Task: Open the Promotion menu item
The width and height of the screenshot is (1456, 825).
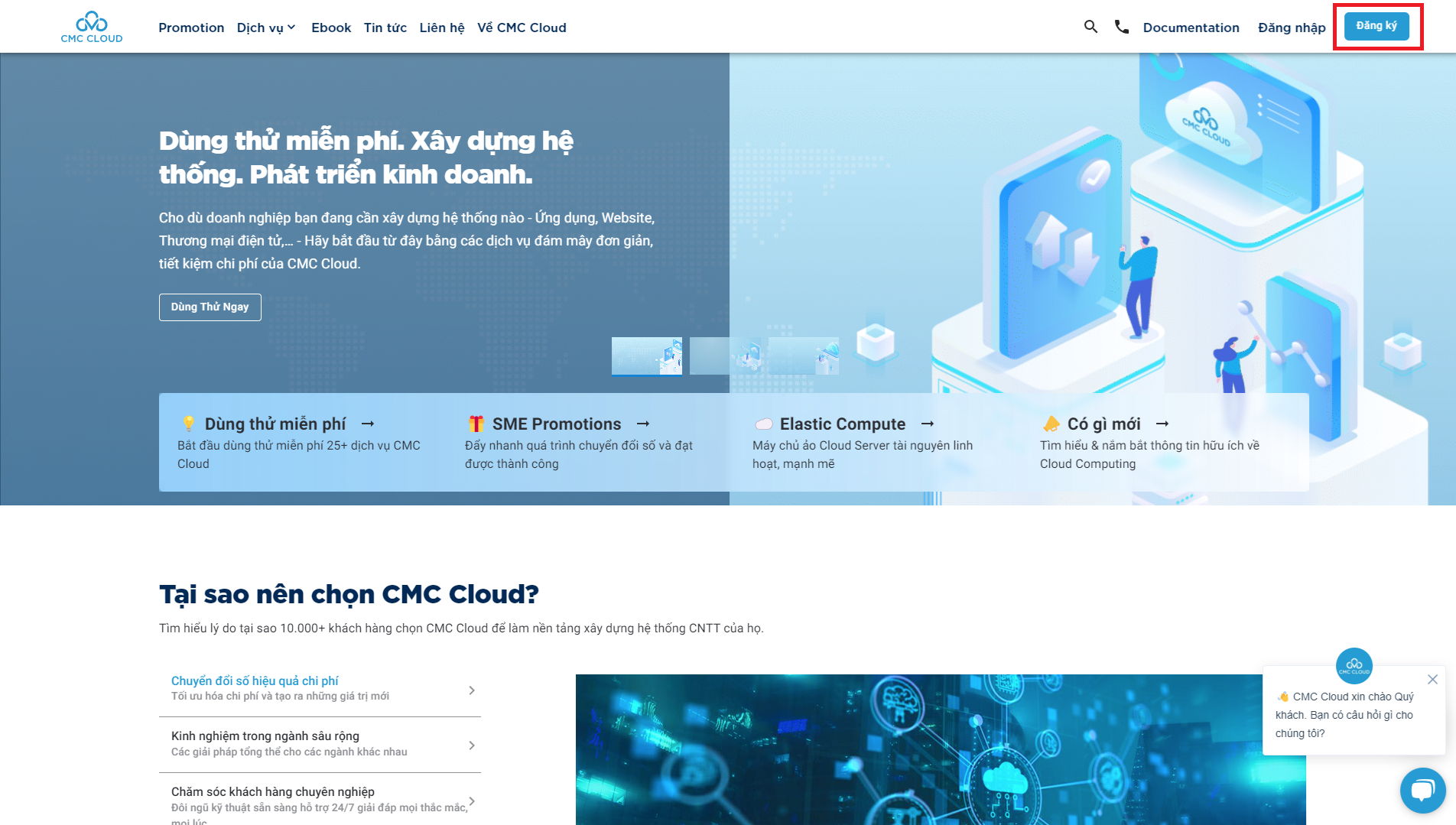Action: coord(191,28)
